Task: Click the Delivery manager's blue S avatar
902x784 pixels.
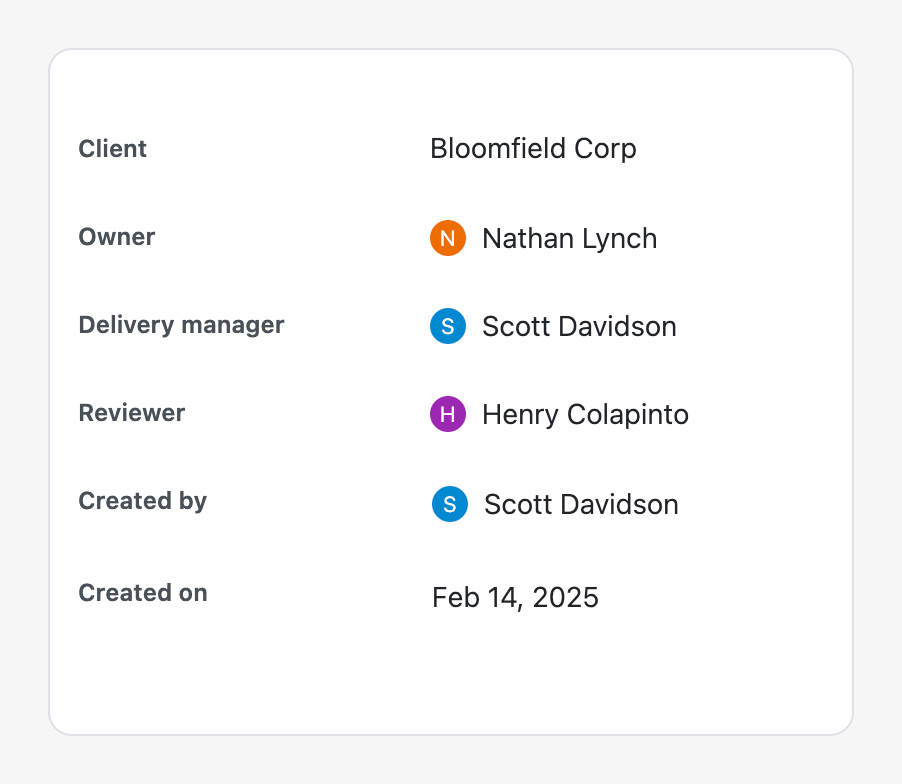Action: coord(448,326)
